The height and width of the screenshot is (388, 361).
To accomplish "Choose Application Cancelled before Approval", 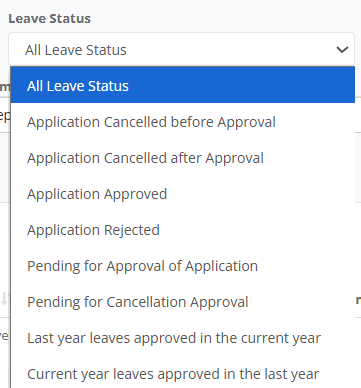I will [183, 122].
